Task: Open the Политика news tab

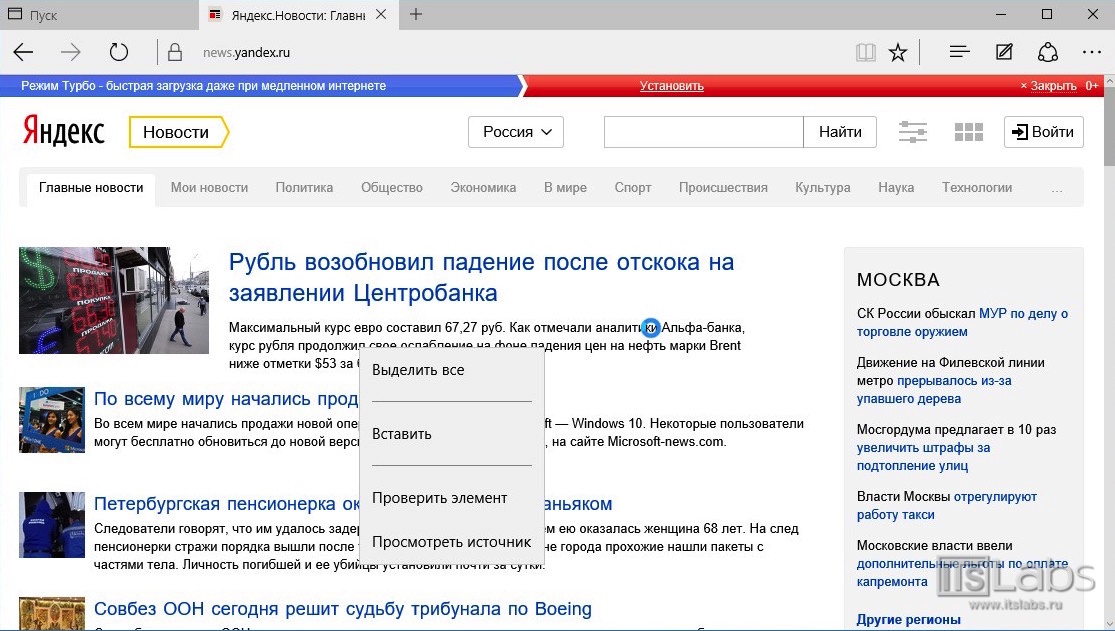Action: [304, 188]
